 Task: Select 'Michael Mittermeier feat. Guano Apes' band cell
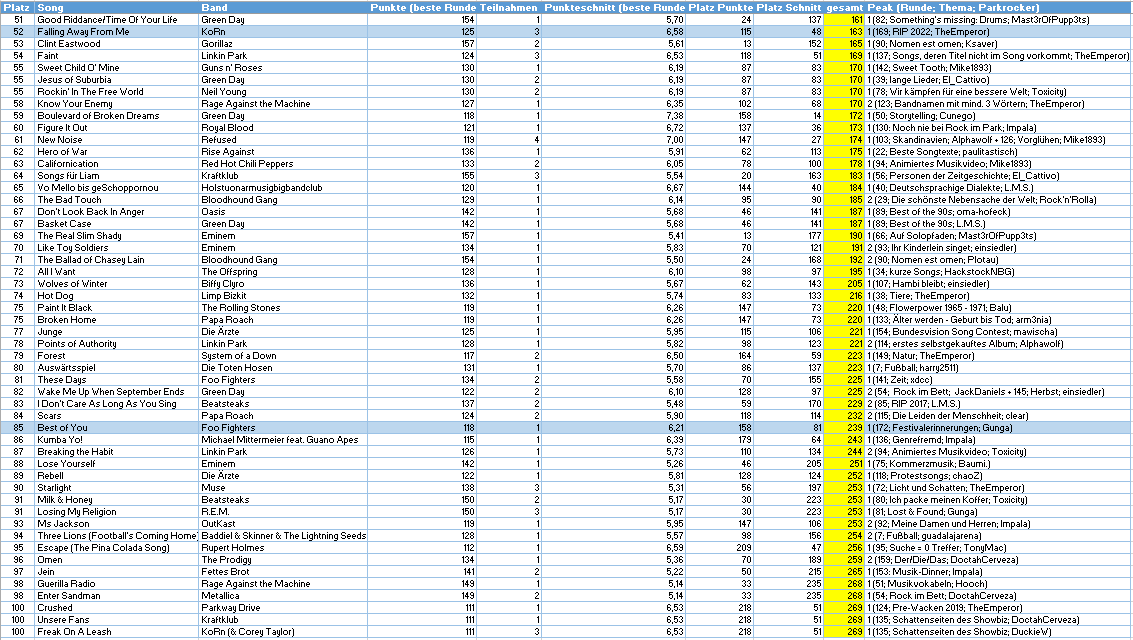(283, 440)
